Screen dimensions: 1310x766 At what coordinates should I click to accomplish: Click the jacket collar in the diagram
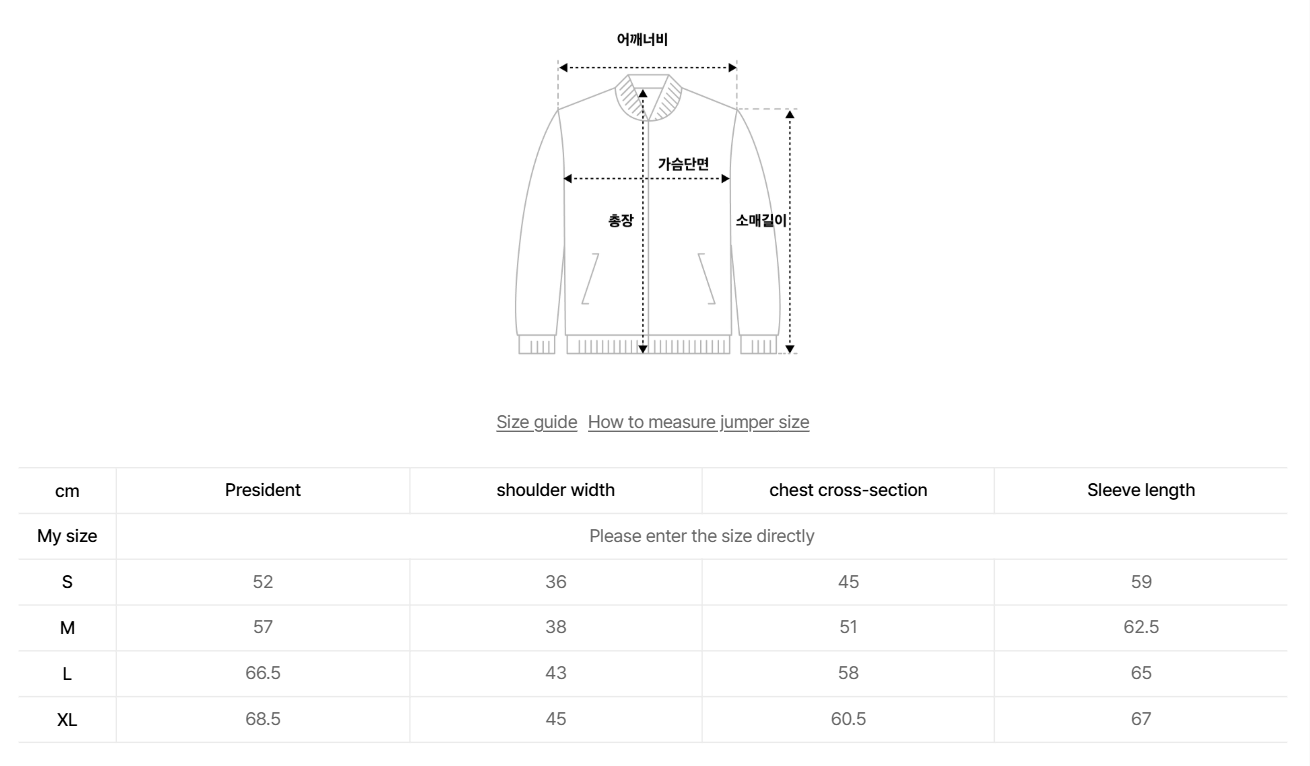pyautogui.click(x=648, y=95)
